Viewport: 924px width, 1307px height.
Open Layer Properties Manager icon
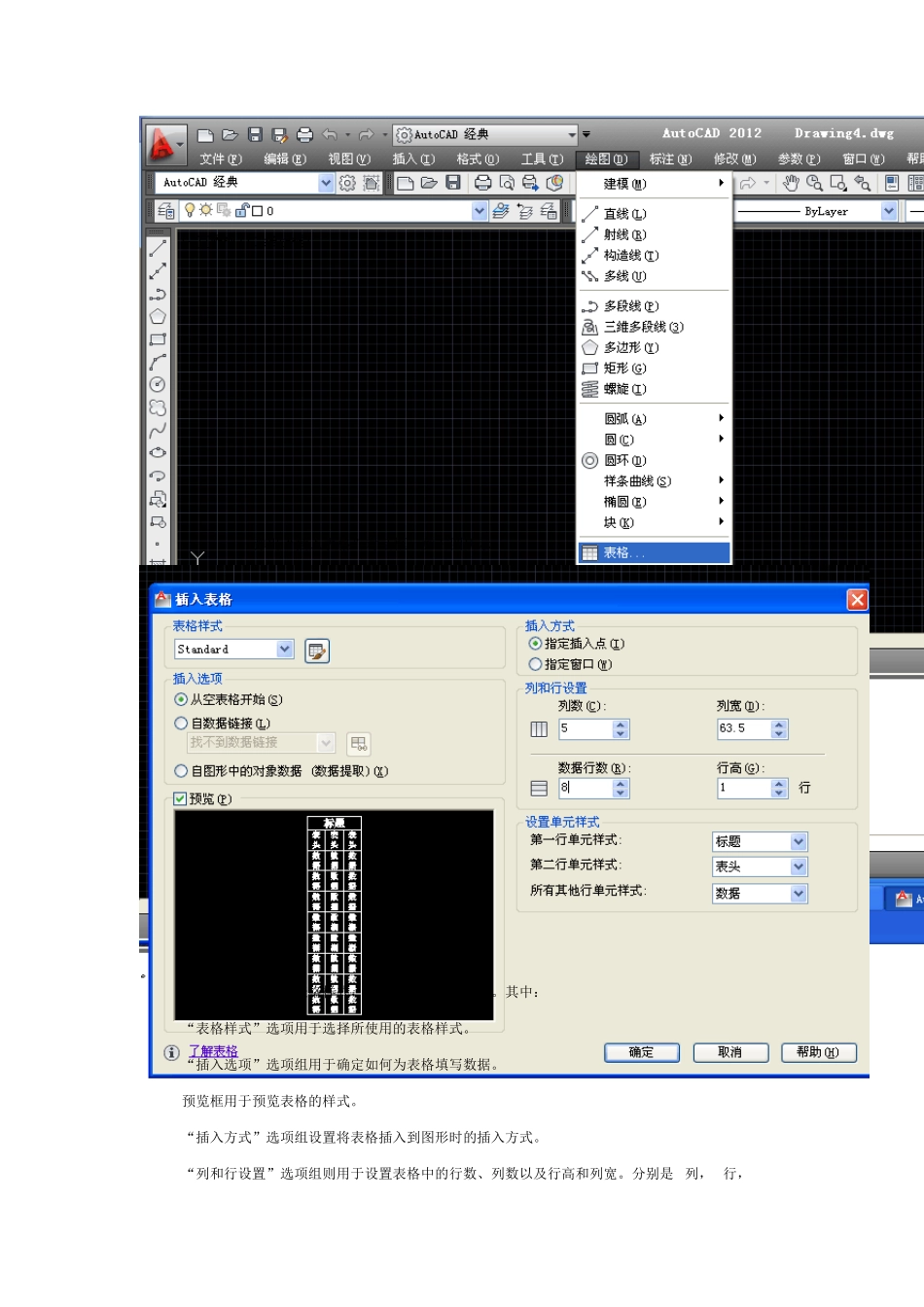[166, 210]
